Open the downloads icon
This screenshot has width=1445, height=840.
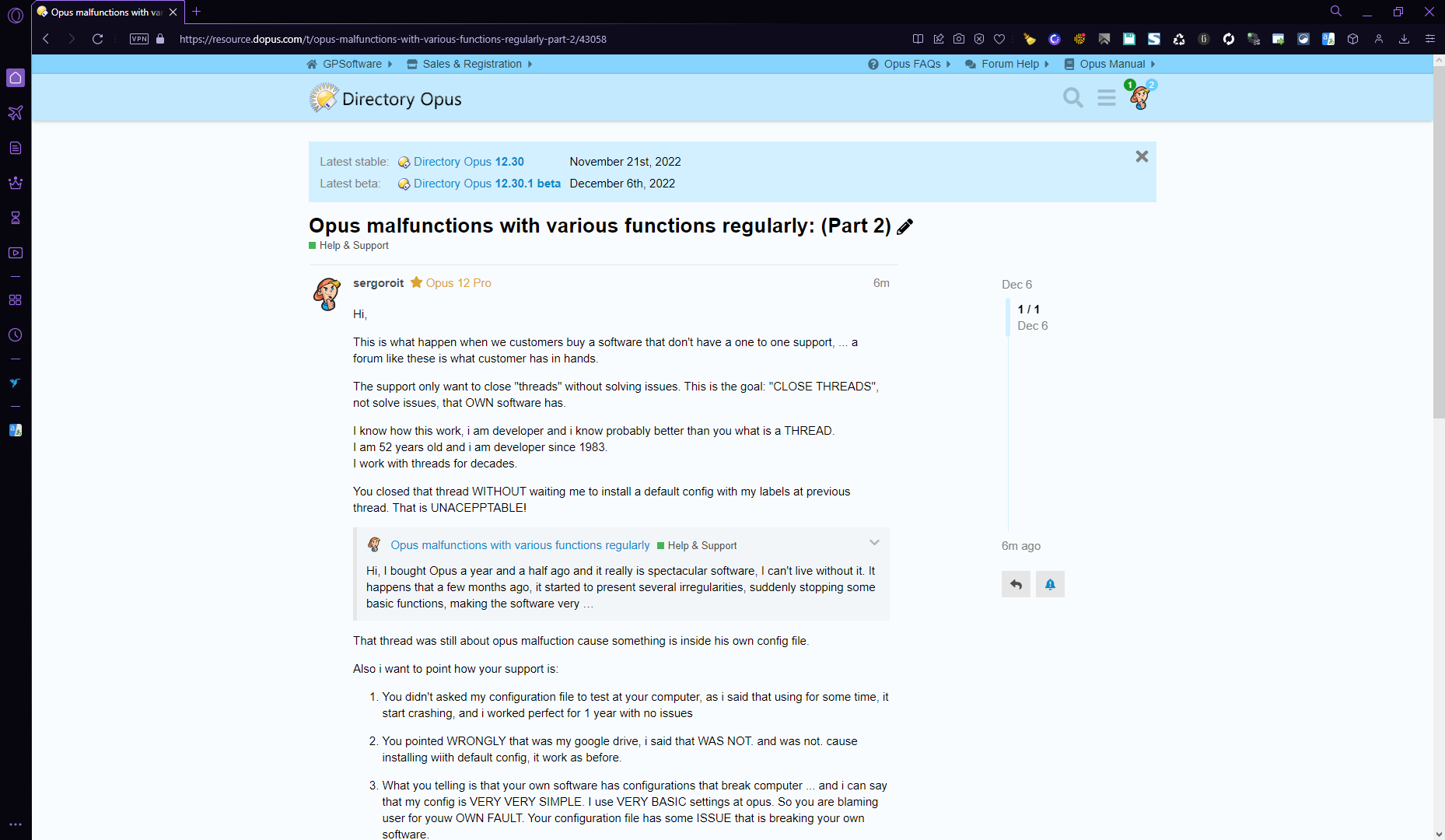pyautogui.click(x=1405, y=39)
